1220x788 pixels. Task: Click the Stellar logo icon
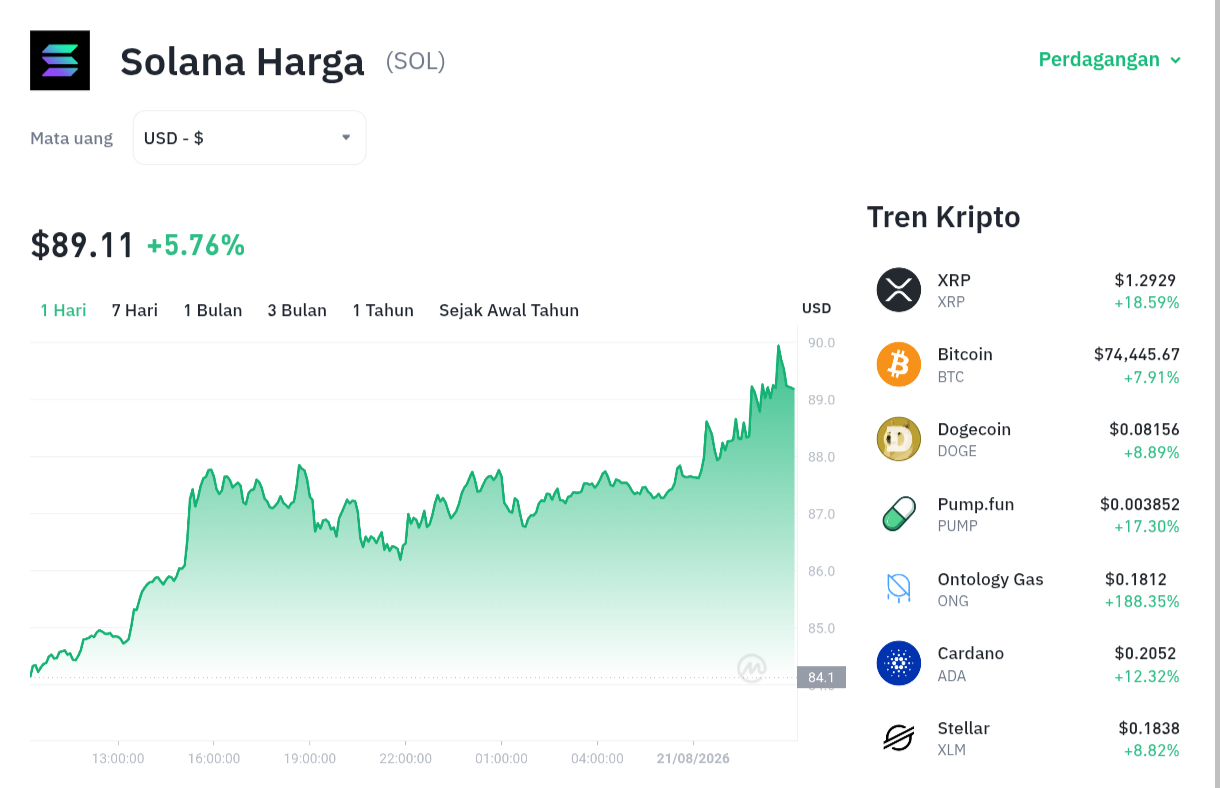[x=899, y=738]
